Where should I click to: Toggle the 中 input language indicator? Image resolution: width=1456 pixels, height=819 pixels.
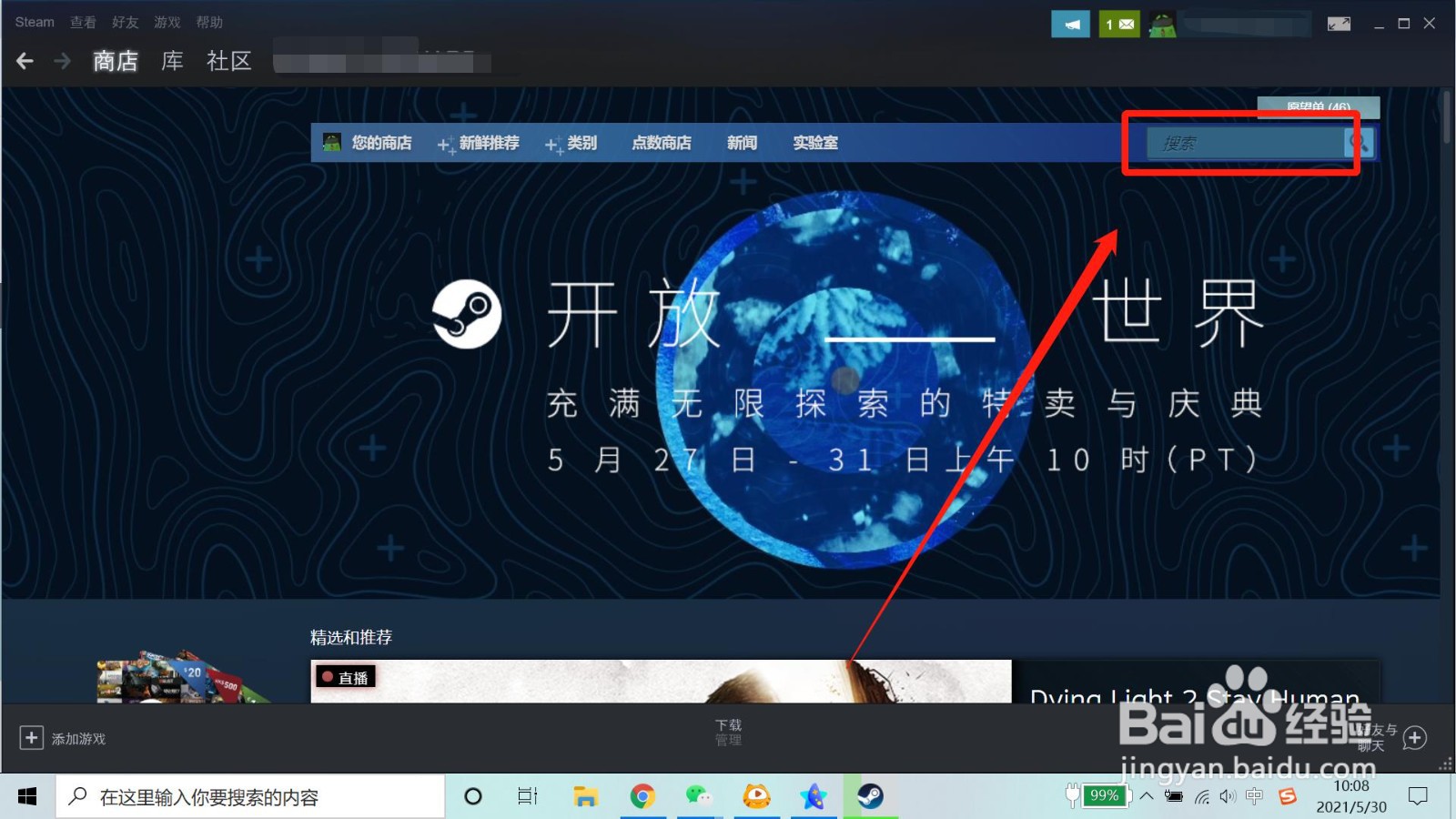[x=1254, y=797]
